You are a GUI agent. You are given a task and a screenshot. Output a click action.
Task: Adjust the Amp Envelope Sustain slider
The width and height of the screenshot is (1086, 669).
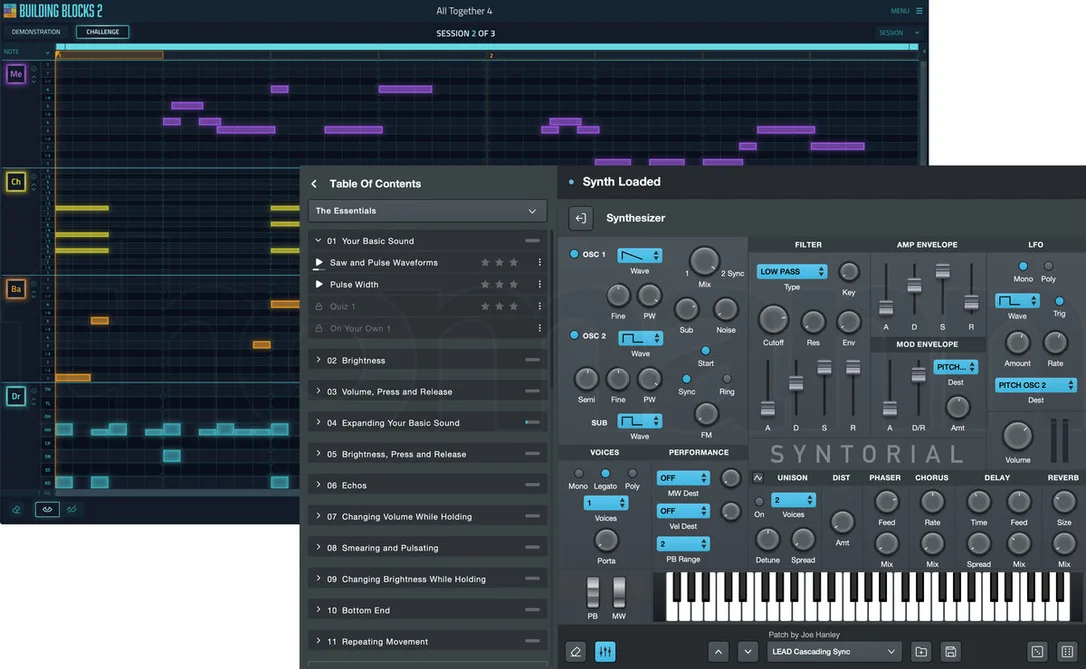(943, 271)
